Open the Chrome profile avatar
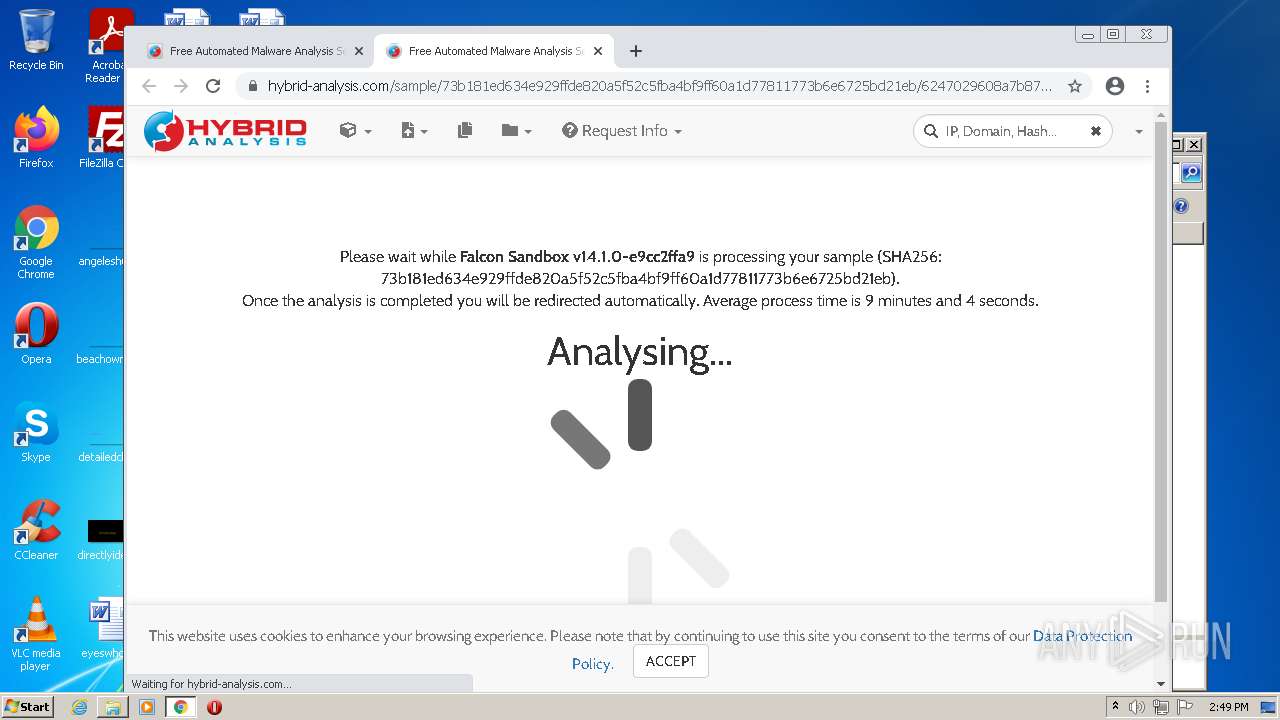 click(x=1115, y=86)
